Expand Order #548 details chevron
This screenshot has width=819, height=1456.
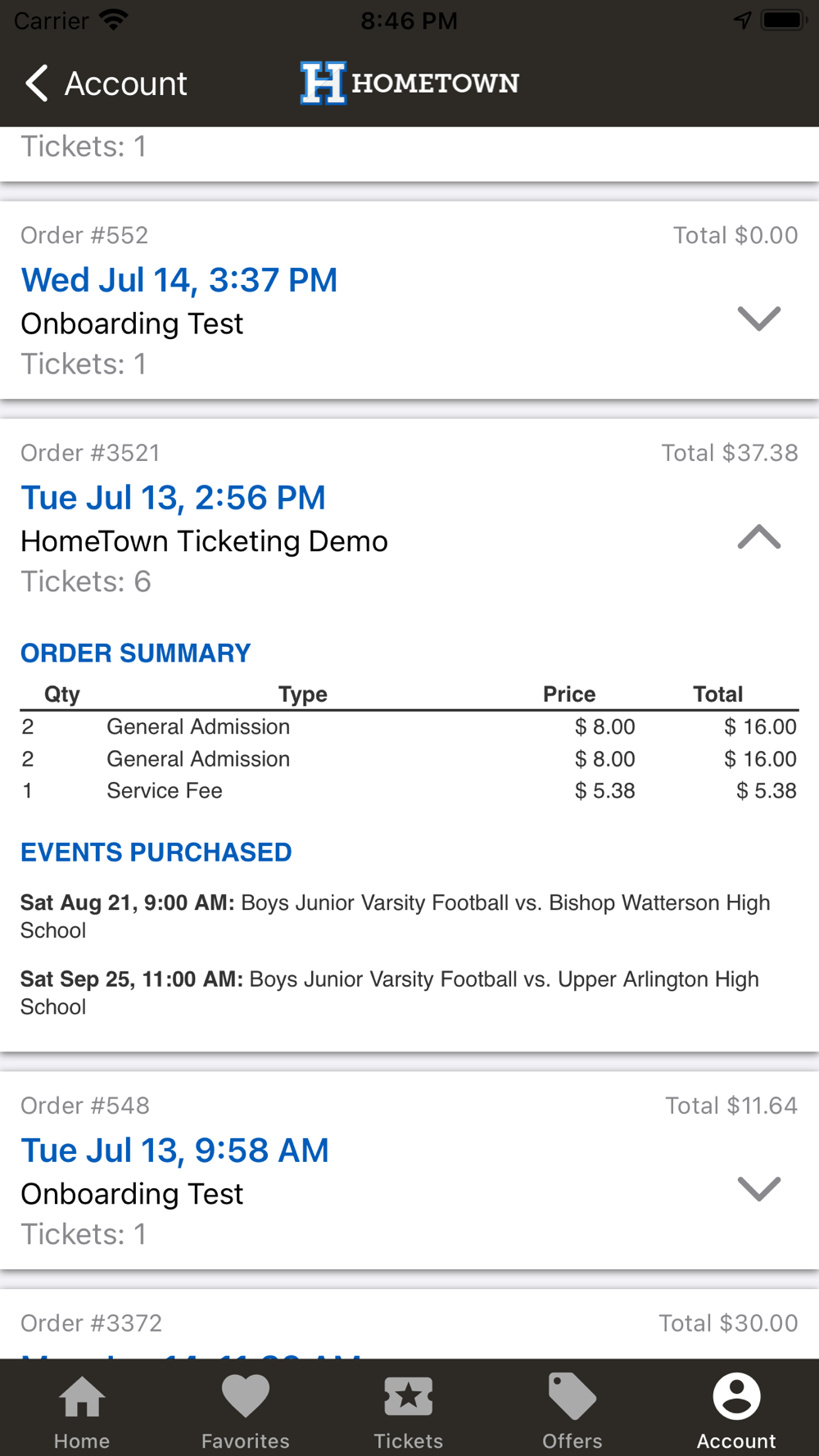pyautogui.click(x=759, y=1188)
